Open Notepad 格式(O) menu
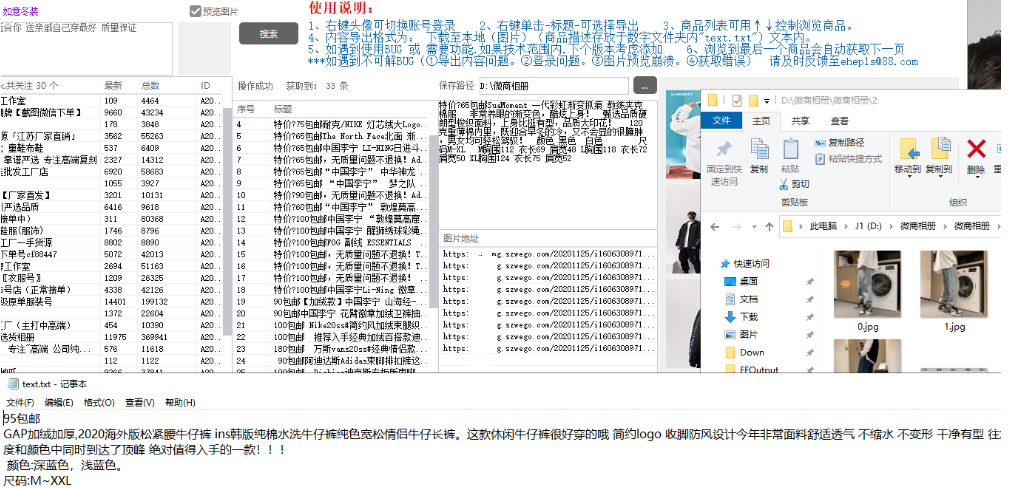1027x489 pixels. (x=99, y=402)
